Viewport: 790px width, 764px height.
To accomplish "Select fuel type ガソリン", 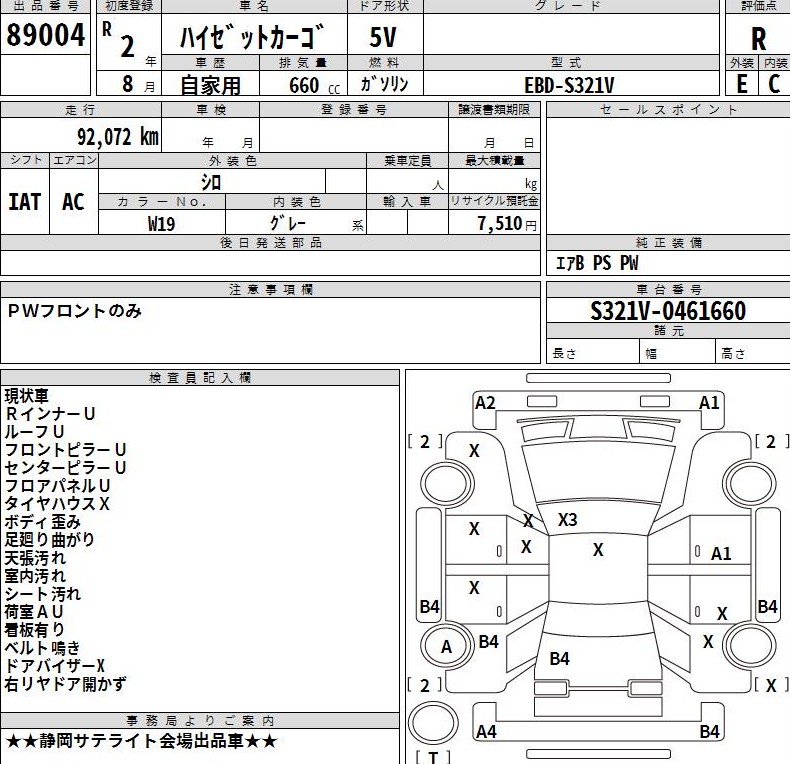I will pos(384,84).
